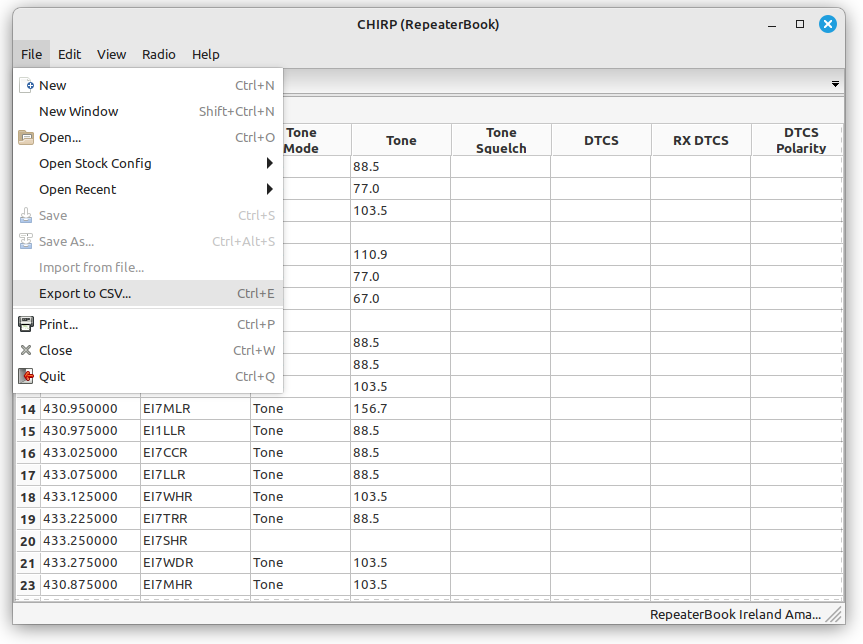Select row number 23 header
The image size is (863, 644).
tap(28, 585)
